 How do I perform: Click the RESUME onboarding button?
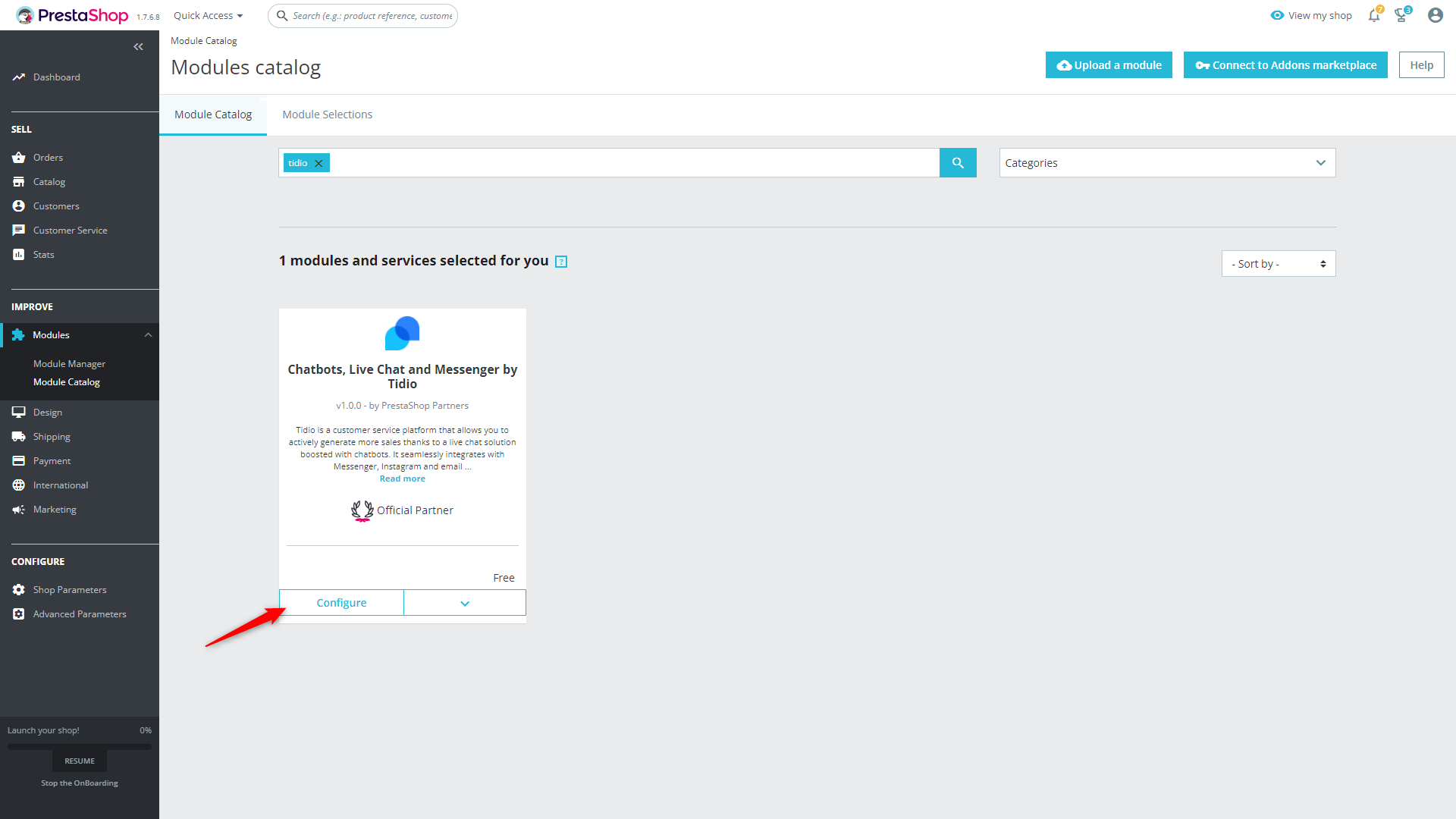(80, 761)
